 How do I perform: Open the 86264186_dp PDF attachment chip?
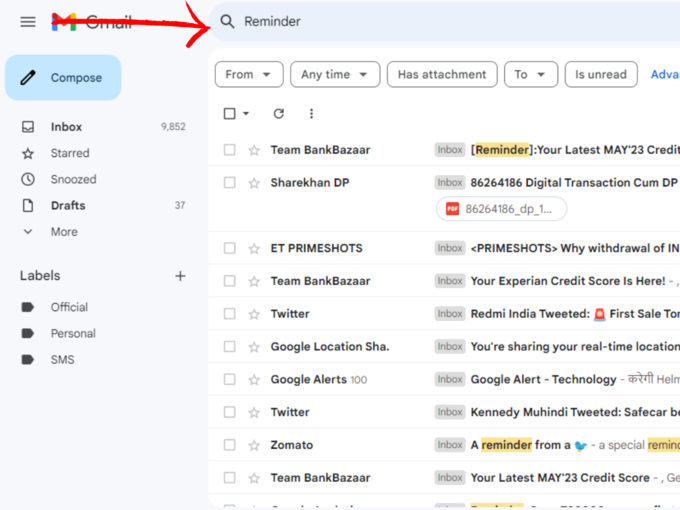pyautogui.click(x=501, y=209)
